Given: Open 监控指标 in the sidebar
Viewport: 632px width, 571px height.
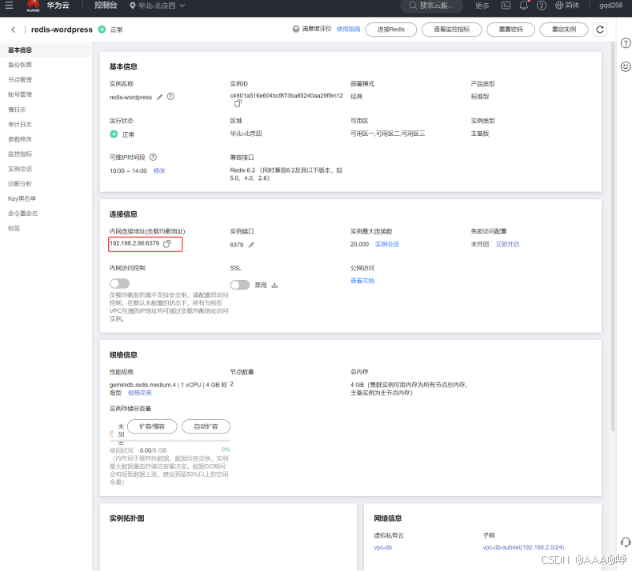Looking at the screenshot, I should [x=20, y=154].
